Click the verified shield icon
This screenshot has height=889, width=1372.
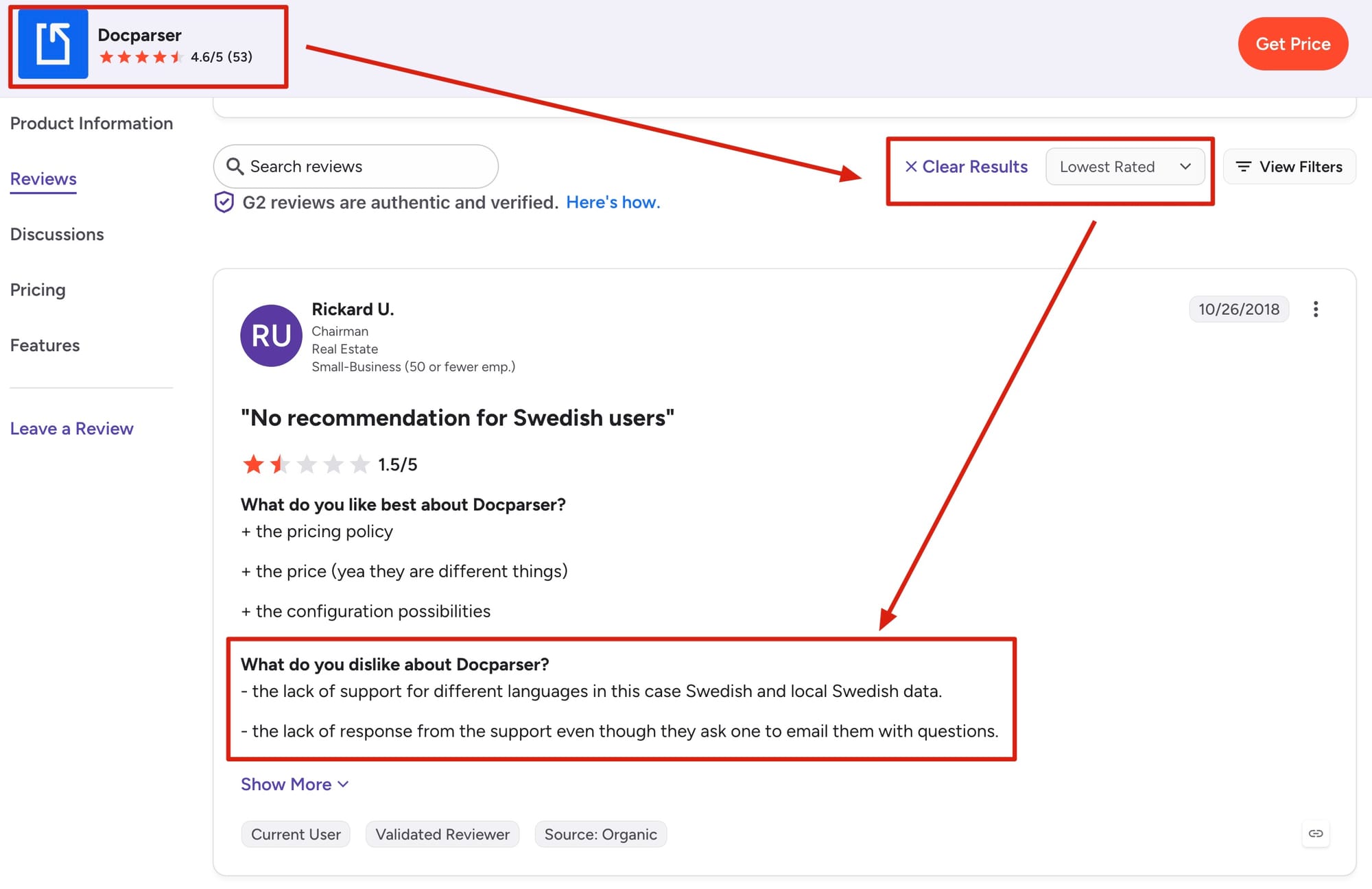click(x=224, y=202)
